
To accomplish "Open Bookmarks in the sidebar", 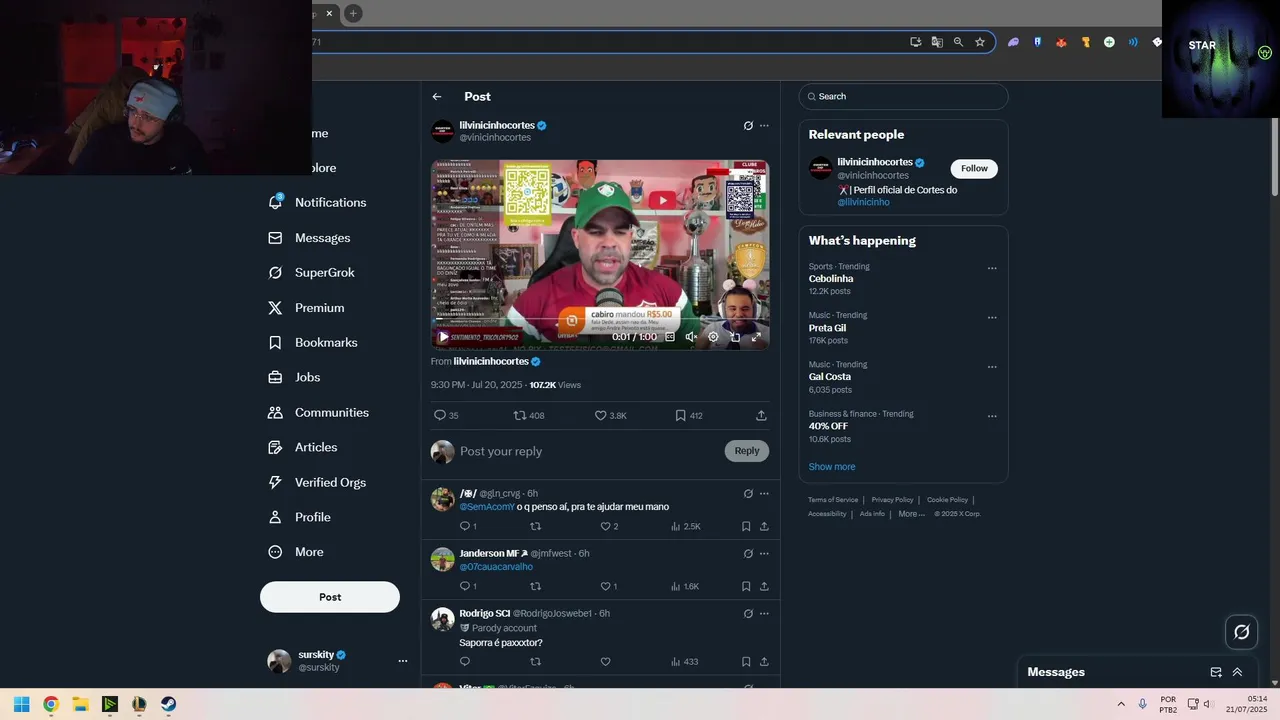I will pos(312,343).
